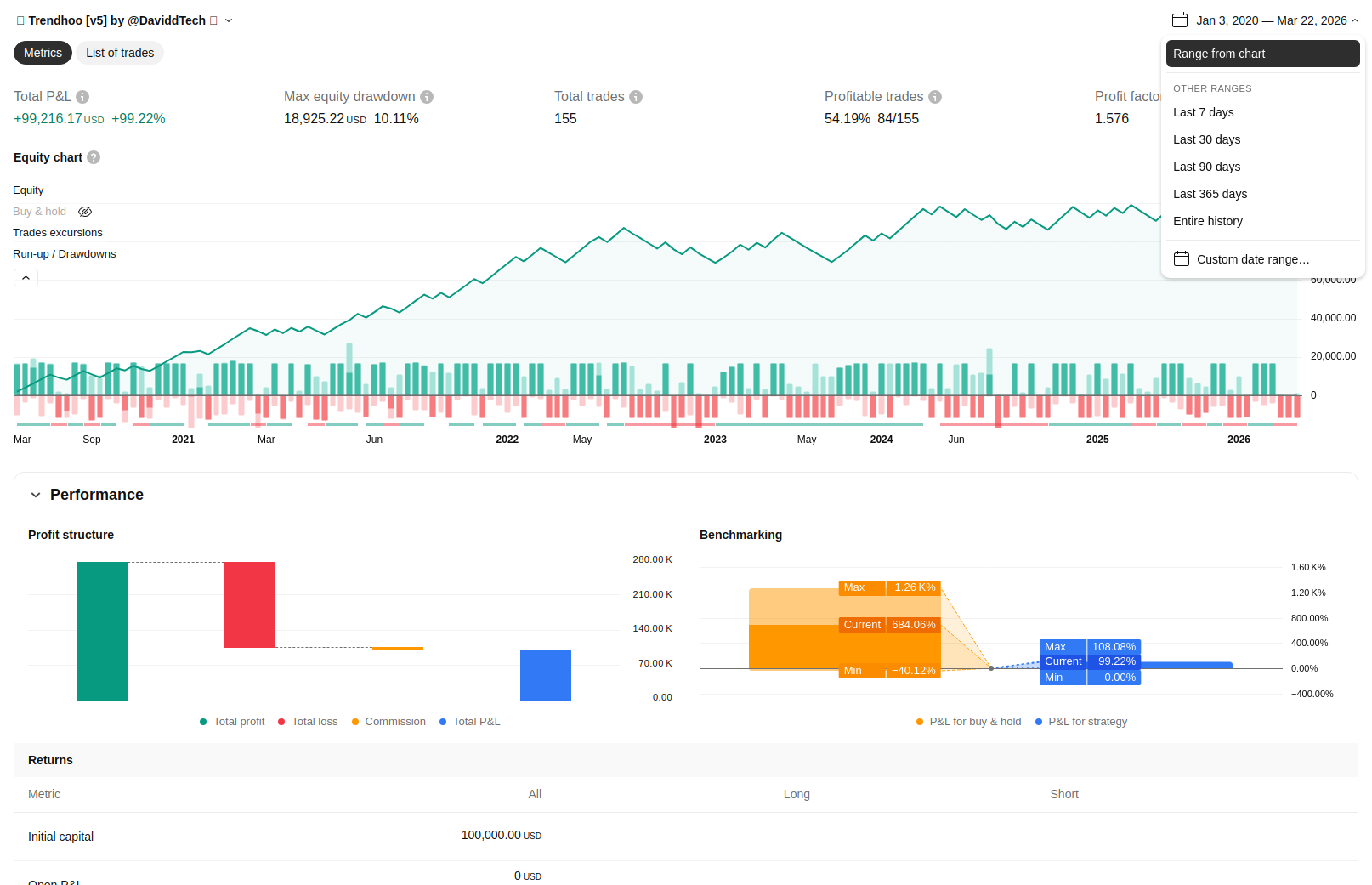Collapse the Performance section

36,495
